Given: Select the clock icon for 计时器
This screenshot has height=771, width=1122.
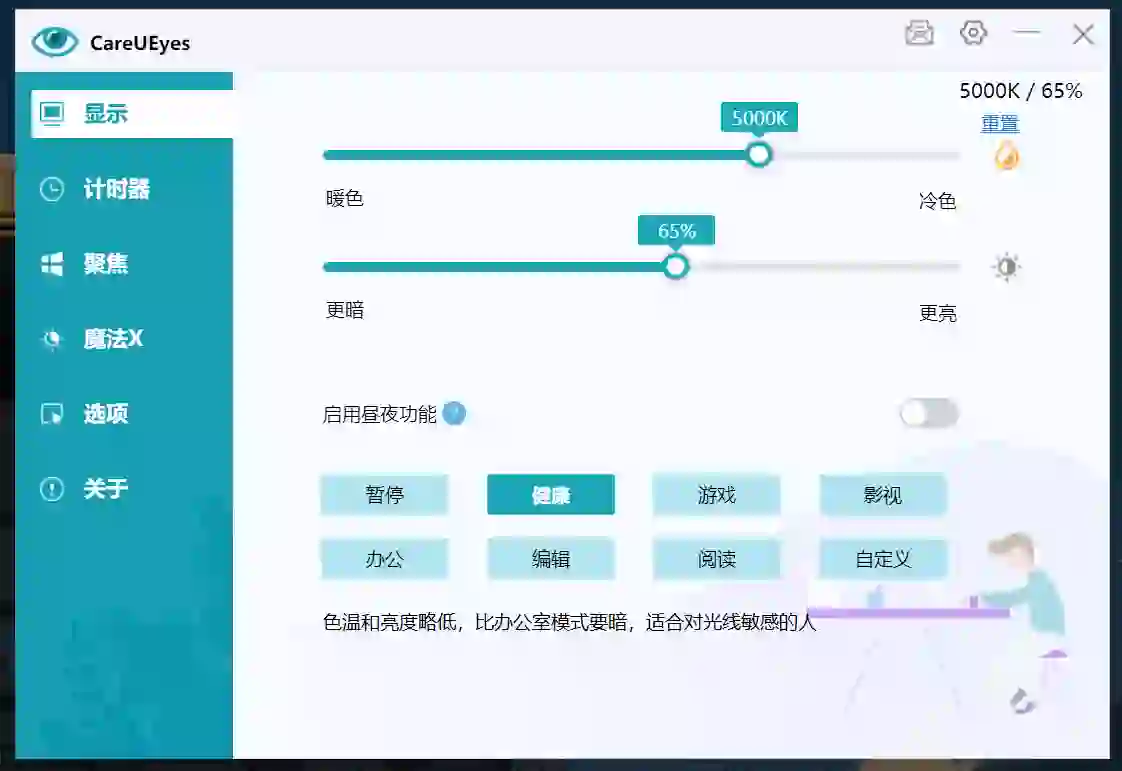Looking at the screenshot, I should coord(52,189).
